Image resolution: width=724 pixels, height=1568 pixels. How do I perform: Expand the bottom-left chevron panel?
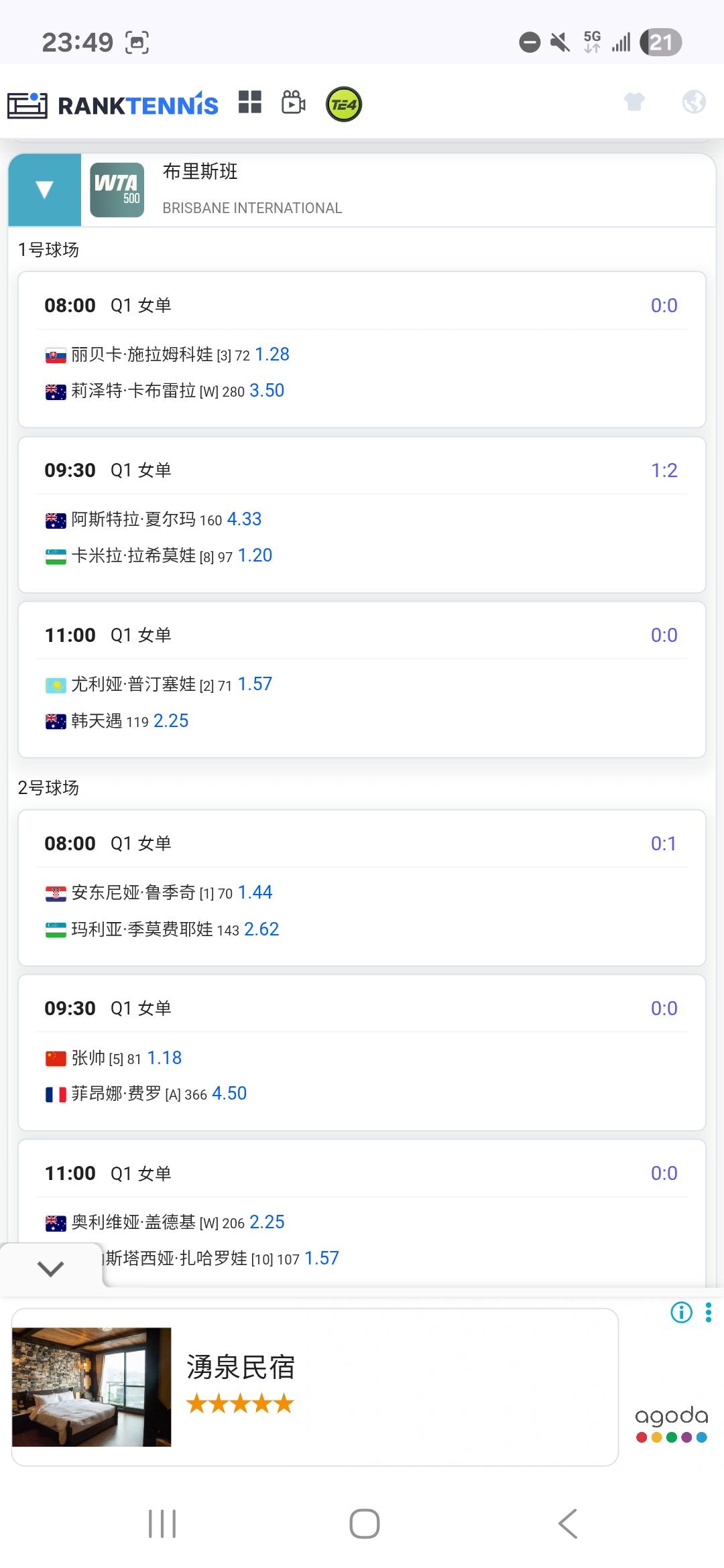click(x=51, y=1268)
